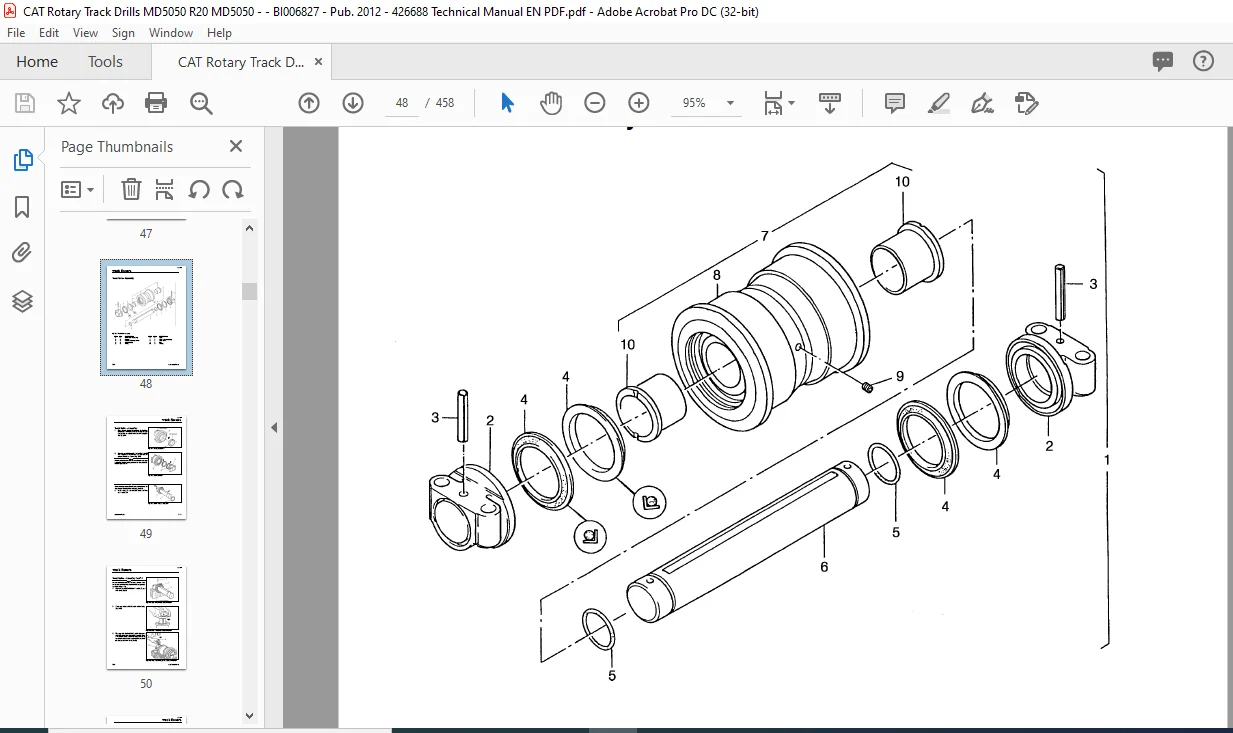This screenshot has height=733, width=1233.
Task: Open the View menu
Action: click(86, 33)
